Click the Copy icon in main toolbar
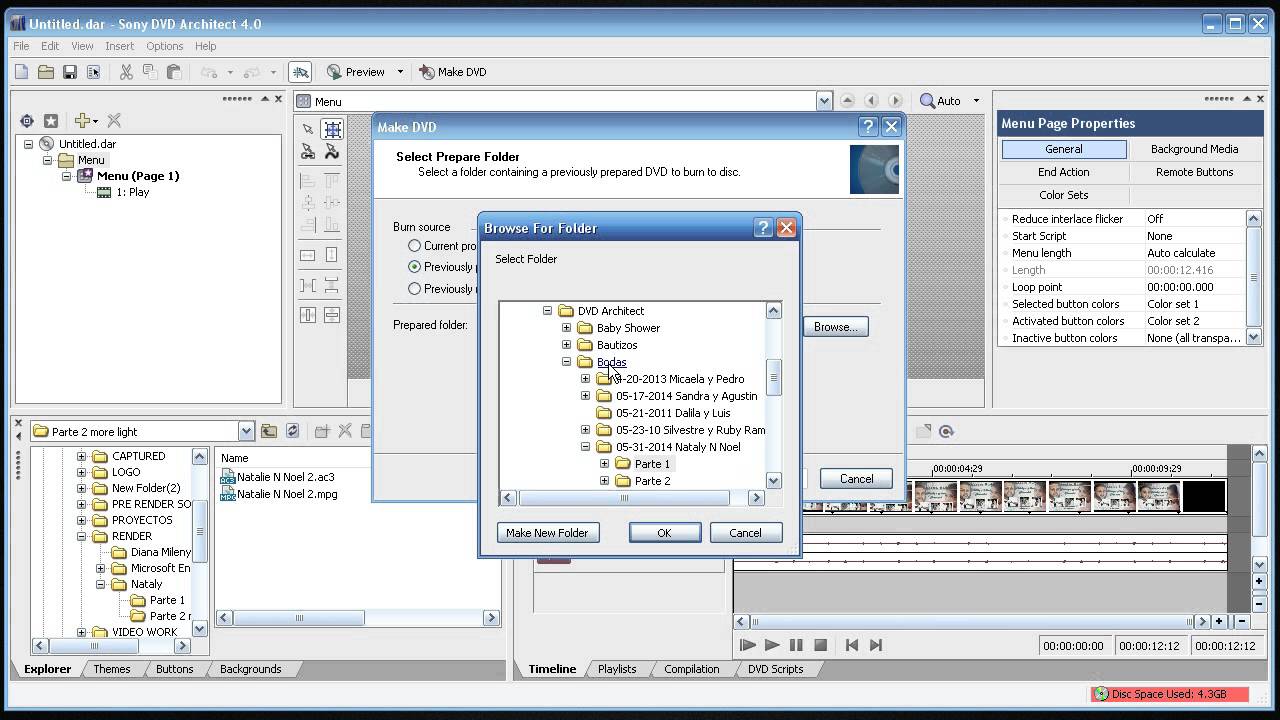The image size is (1280, 720). click(x=149, y=72)
